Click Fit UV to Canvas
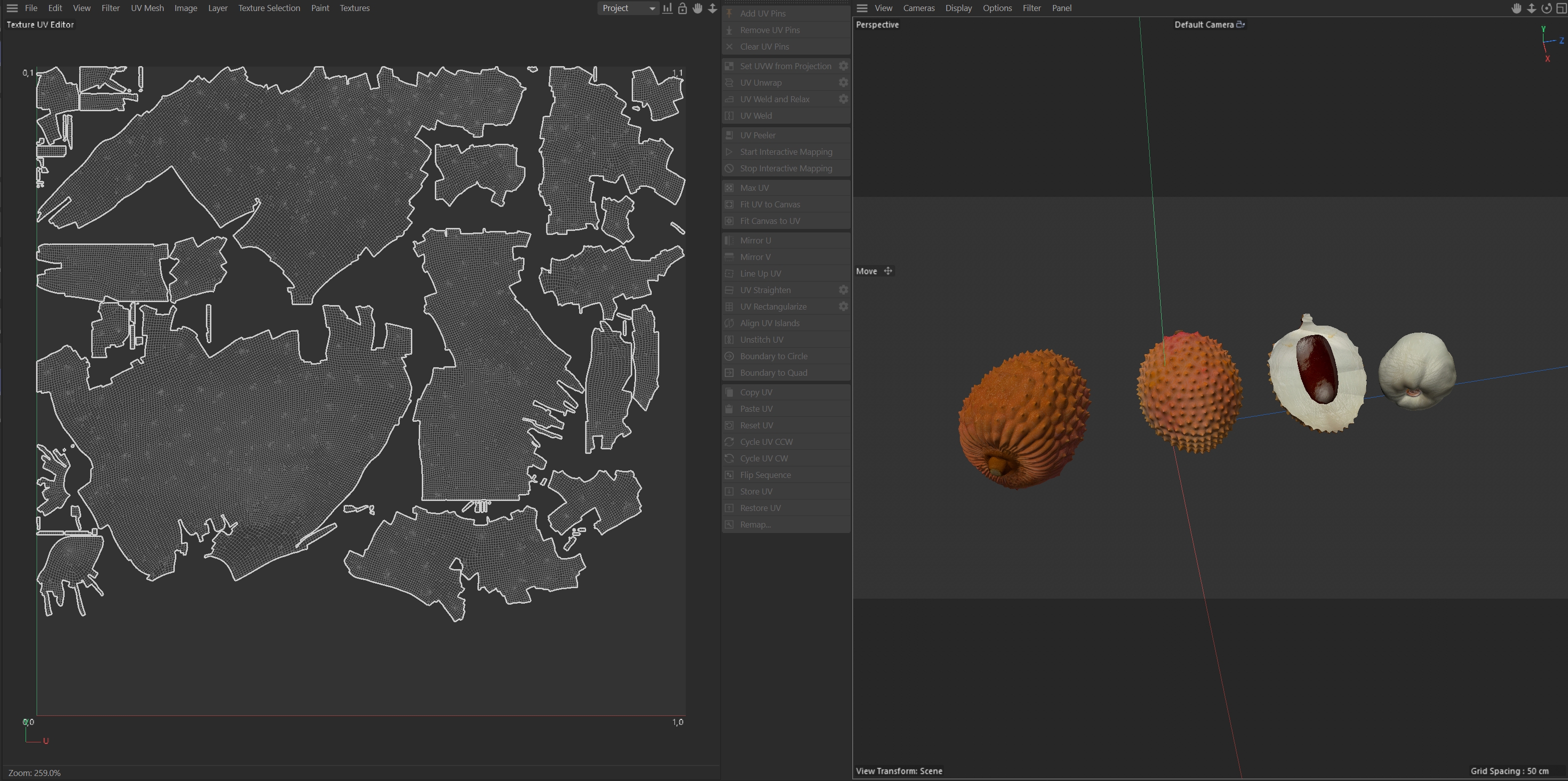The image size is (1568, 781). click(770, 204)
